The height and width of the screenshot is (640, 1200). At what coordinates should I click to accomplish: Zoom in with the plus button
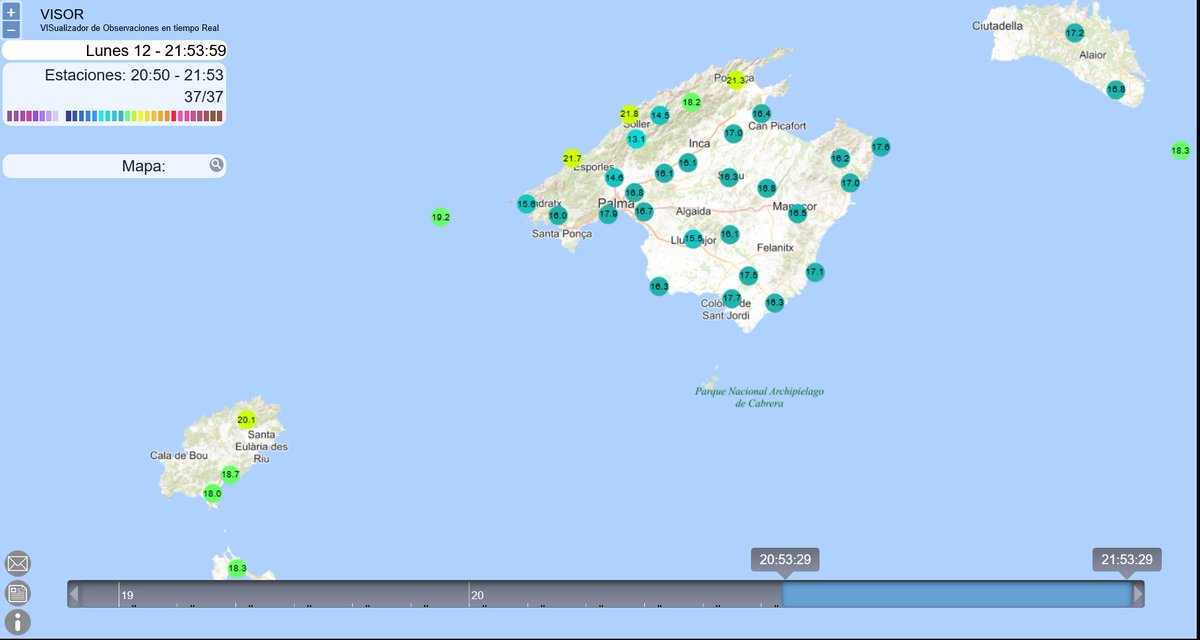click(11, 13)
